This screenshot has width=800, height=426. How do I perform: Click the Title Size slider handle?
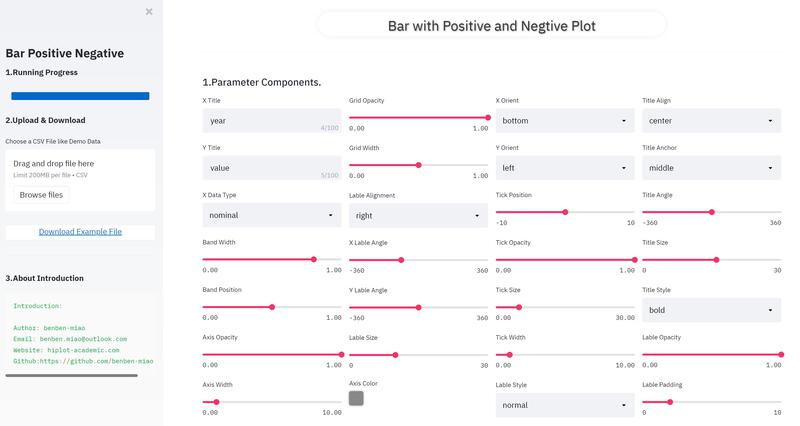[716, 259]
